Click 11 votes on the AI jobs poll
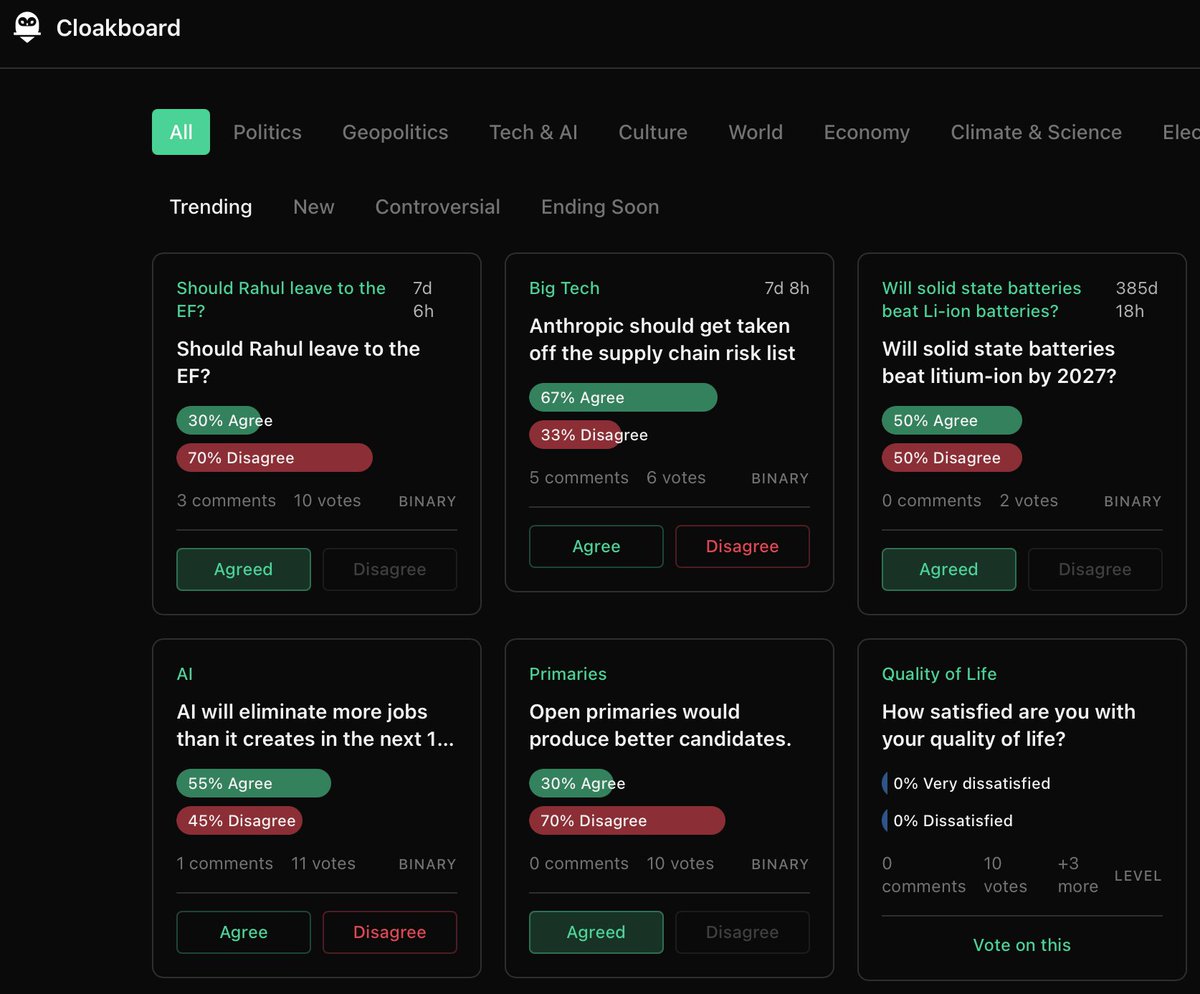1200x994 pixels. point(323,863)
